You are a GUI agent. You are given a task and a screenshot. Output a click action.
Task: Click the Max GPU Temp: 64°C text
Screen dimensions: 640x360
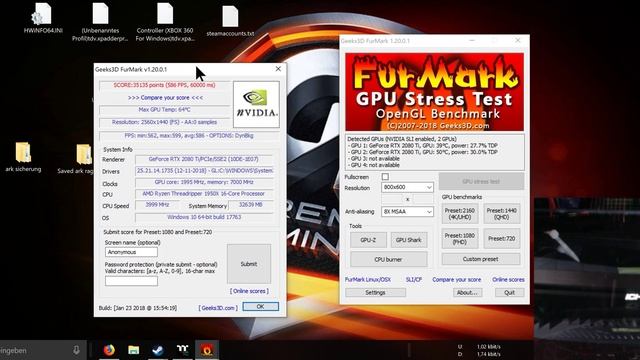[x=164, y=109]
